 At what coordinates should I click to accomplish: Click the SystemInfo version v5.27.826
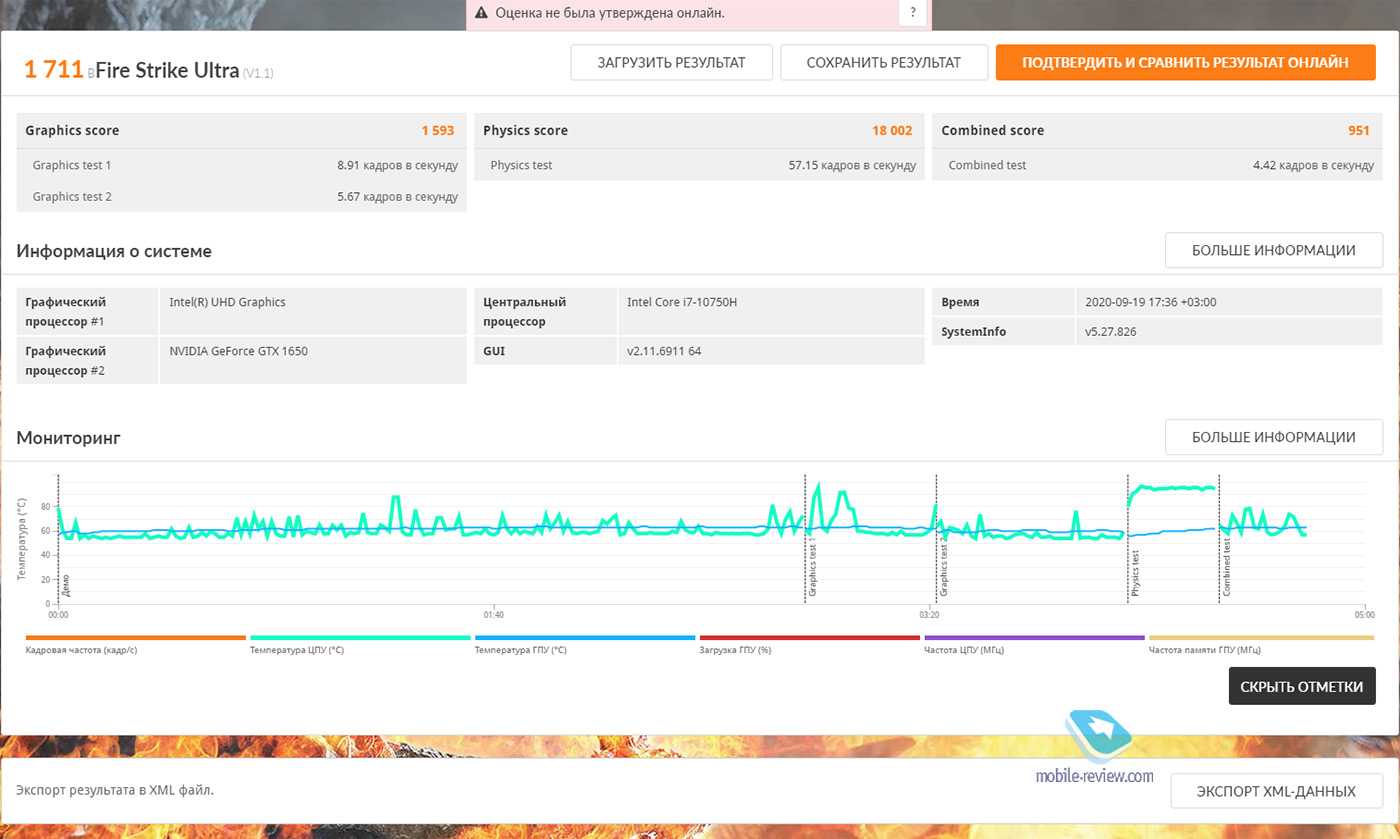tap(1111, 331)
